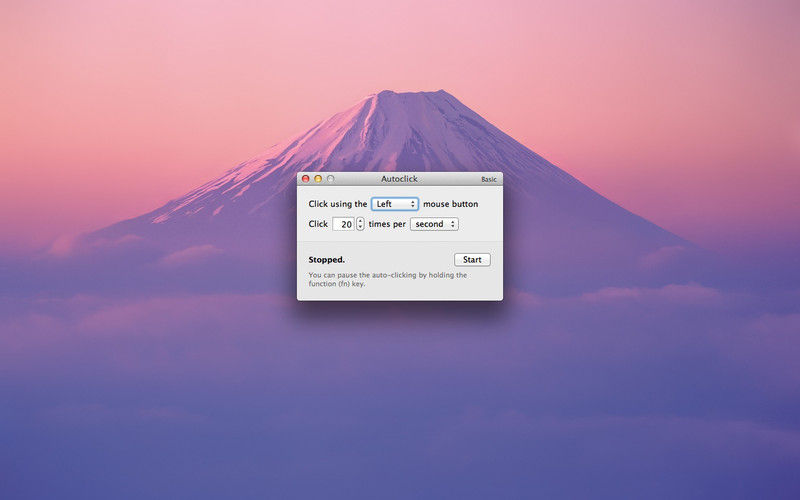Start auto-clicking with the Start button
The width and height of the screenshot is (800, 500).
[472, 260]
